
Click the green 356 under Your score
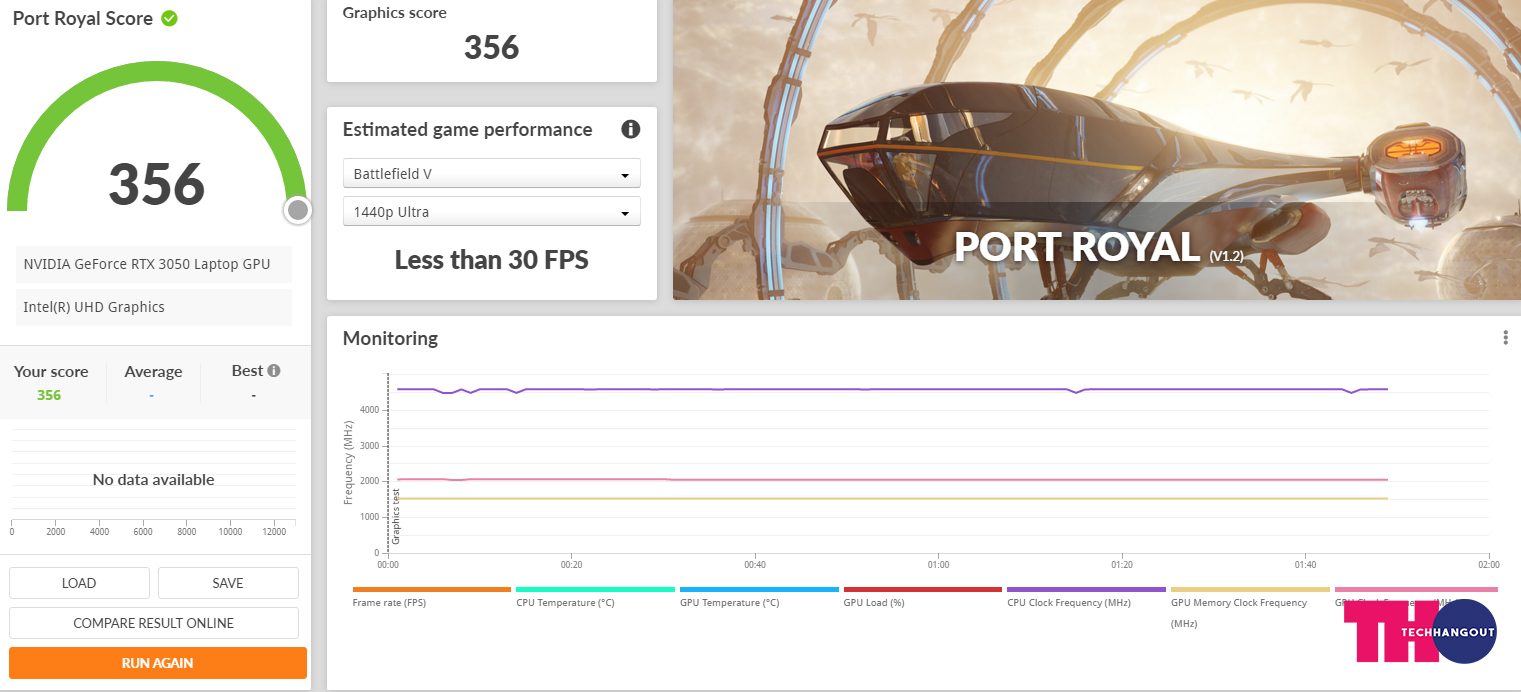tap(49, 395)
